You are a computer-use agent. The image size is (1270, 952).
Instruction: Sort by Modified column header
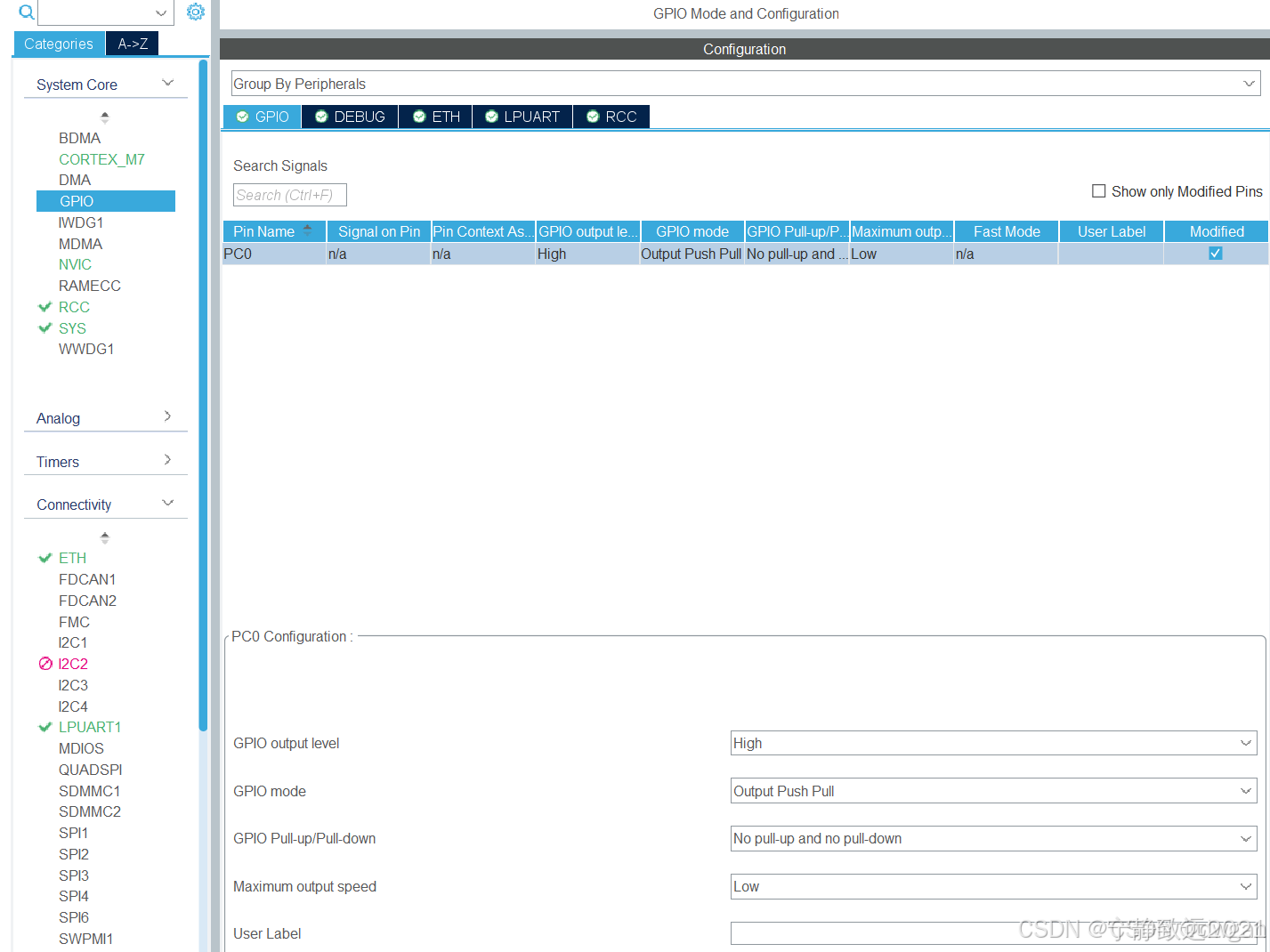point(1217,231)
